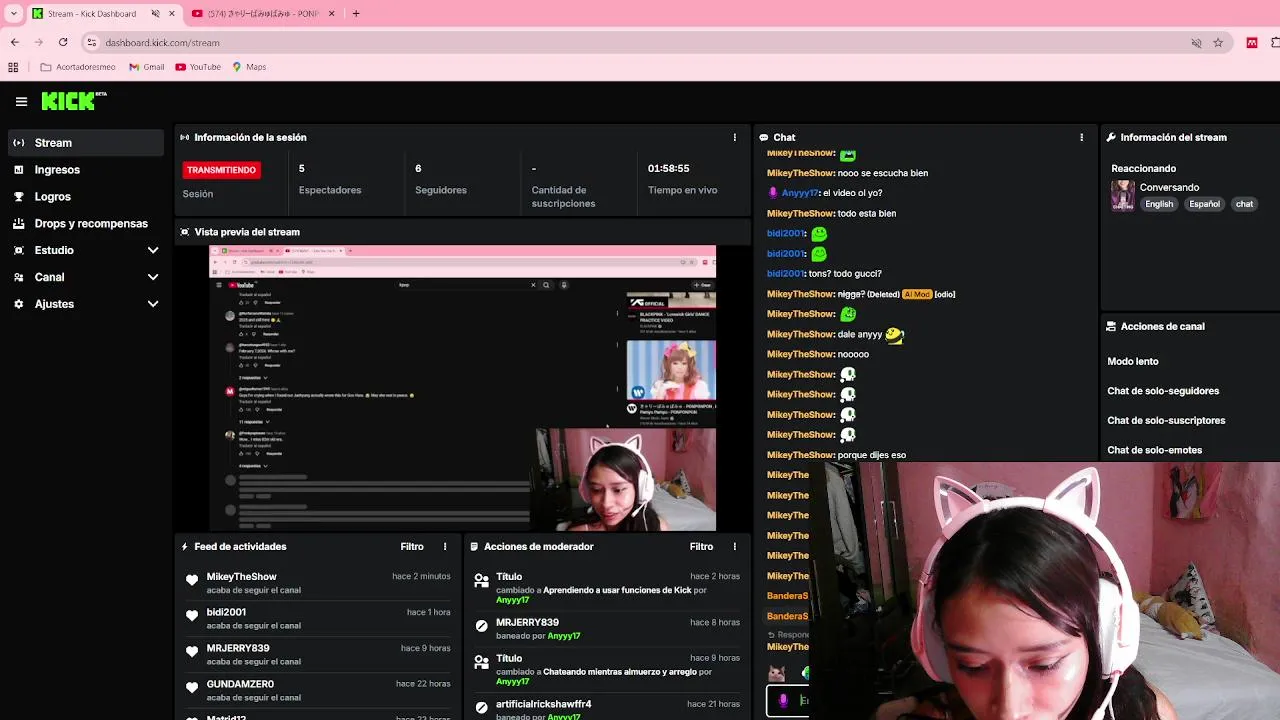
Task: Open Filtro in Acciones de moderador
Action: pos(701,547)
